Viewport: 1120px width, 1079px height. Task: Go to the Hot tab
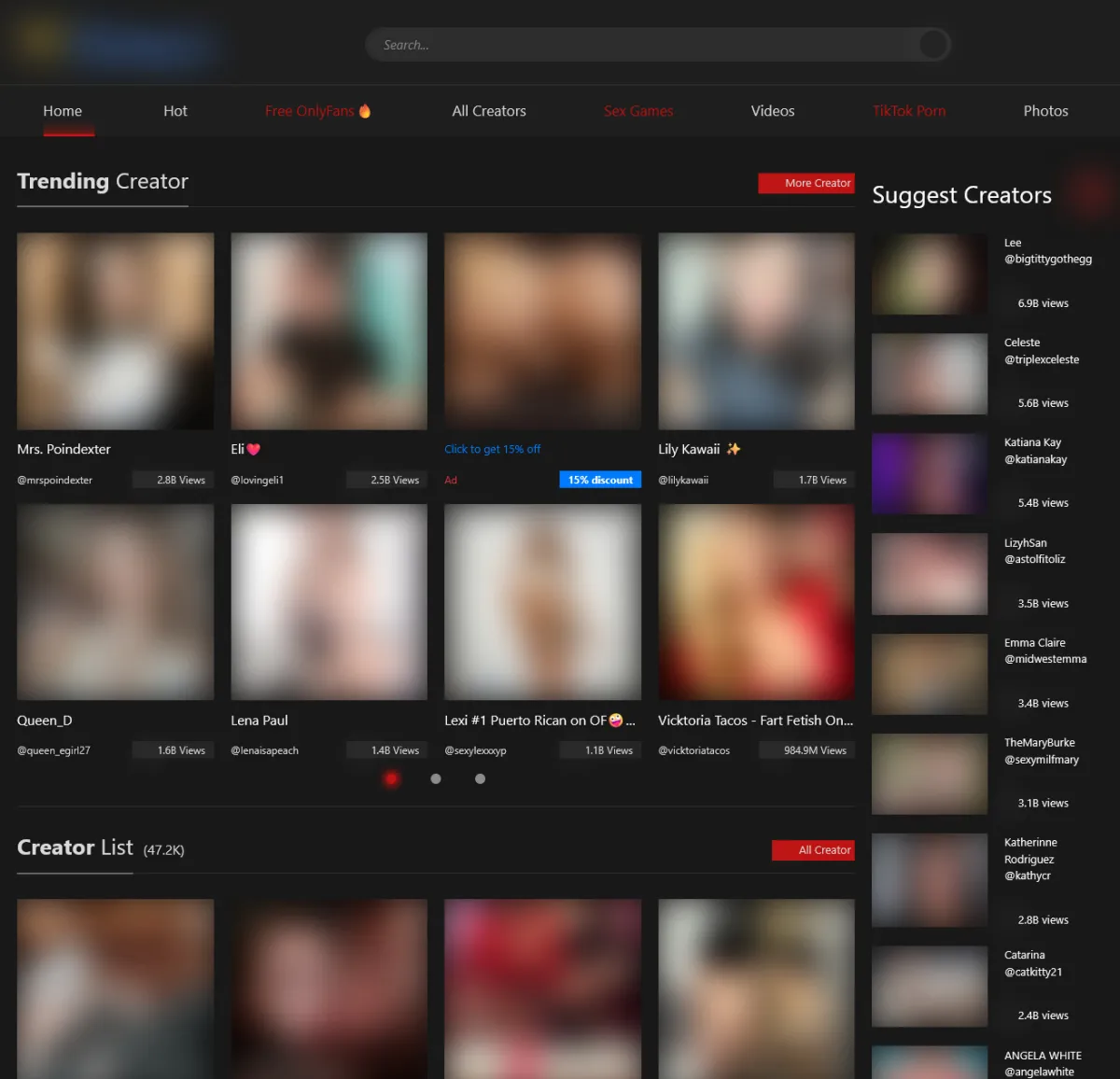click(x=175, y=111)
